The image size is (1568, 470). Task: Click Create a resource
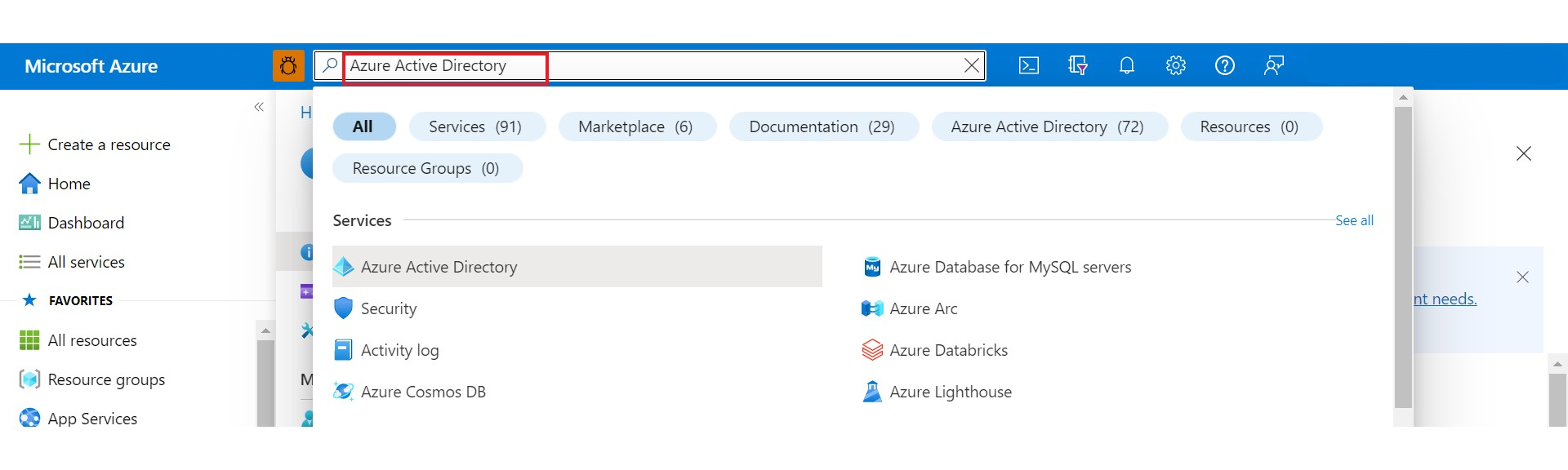(x=109, y=144)
